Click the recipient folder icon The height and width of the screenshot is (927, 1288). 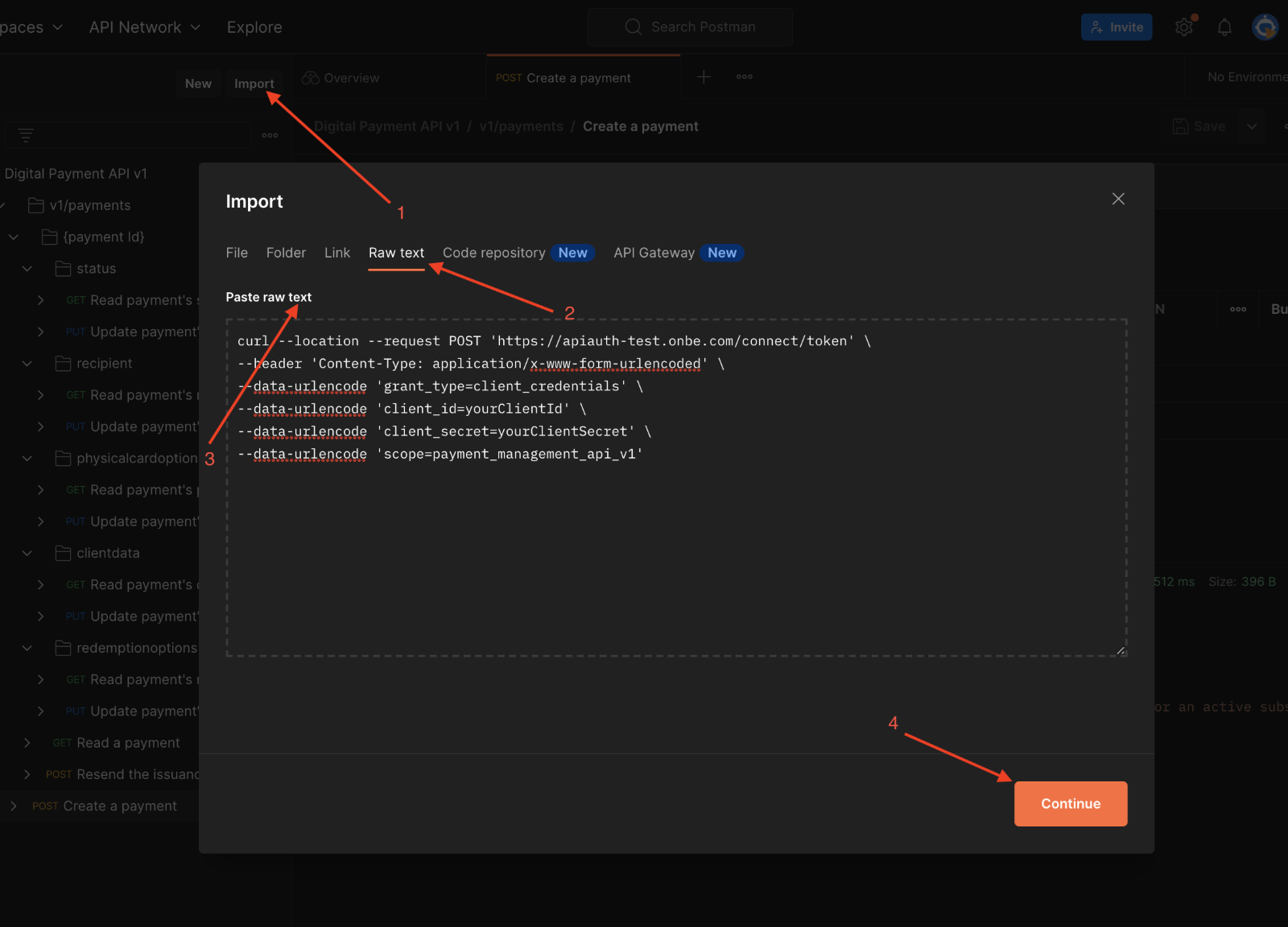coord(63,364)
